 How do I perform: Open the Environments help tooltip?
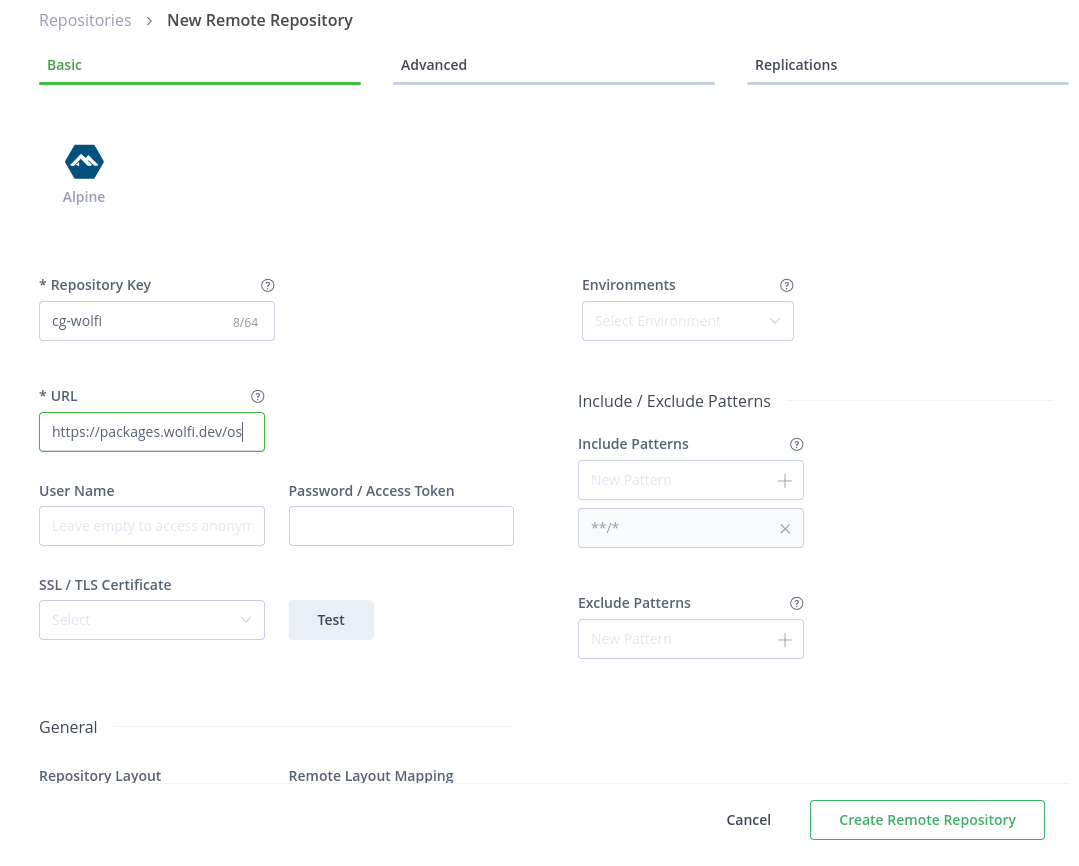pyautogui.click(x=786, y=285)
